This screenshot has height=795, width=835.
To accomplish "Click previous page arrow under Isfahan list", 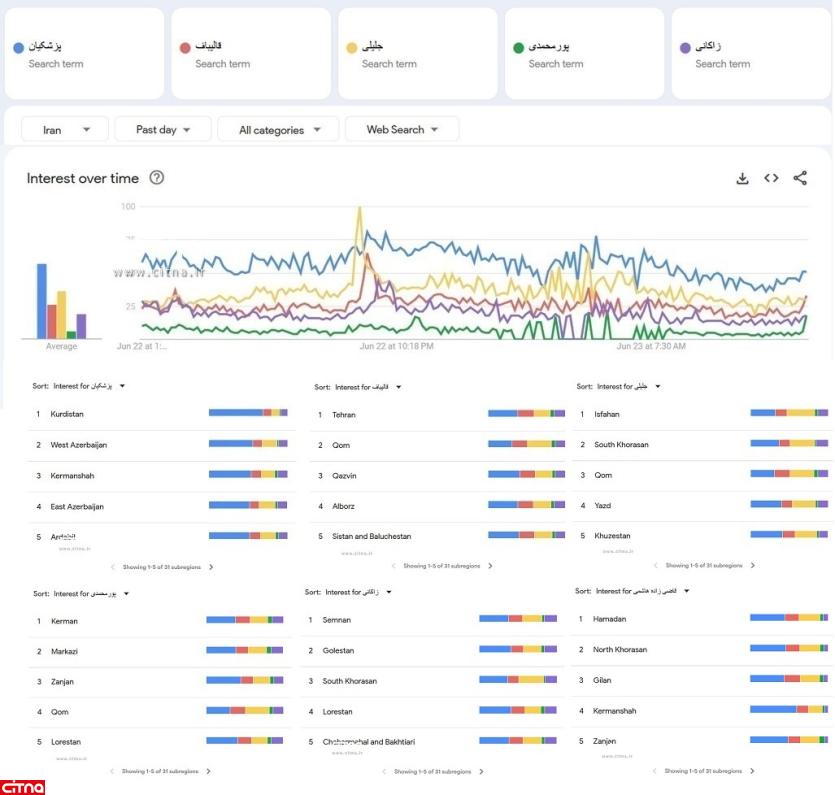I will click(656, 566).
